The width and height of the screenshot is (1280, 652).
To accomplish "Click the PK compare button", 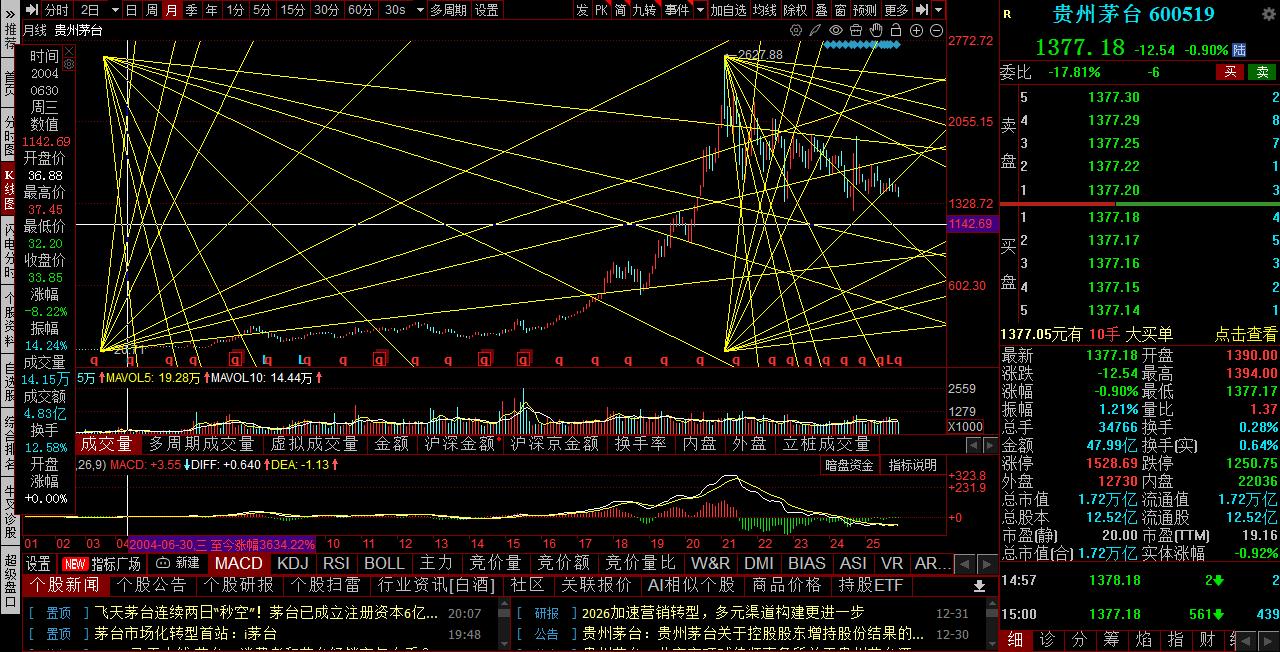I will (x=601, y=10).
